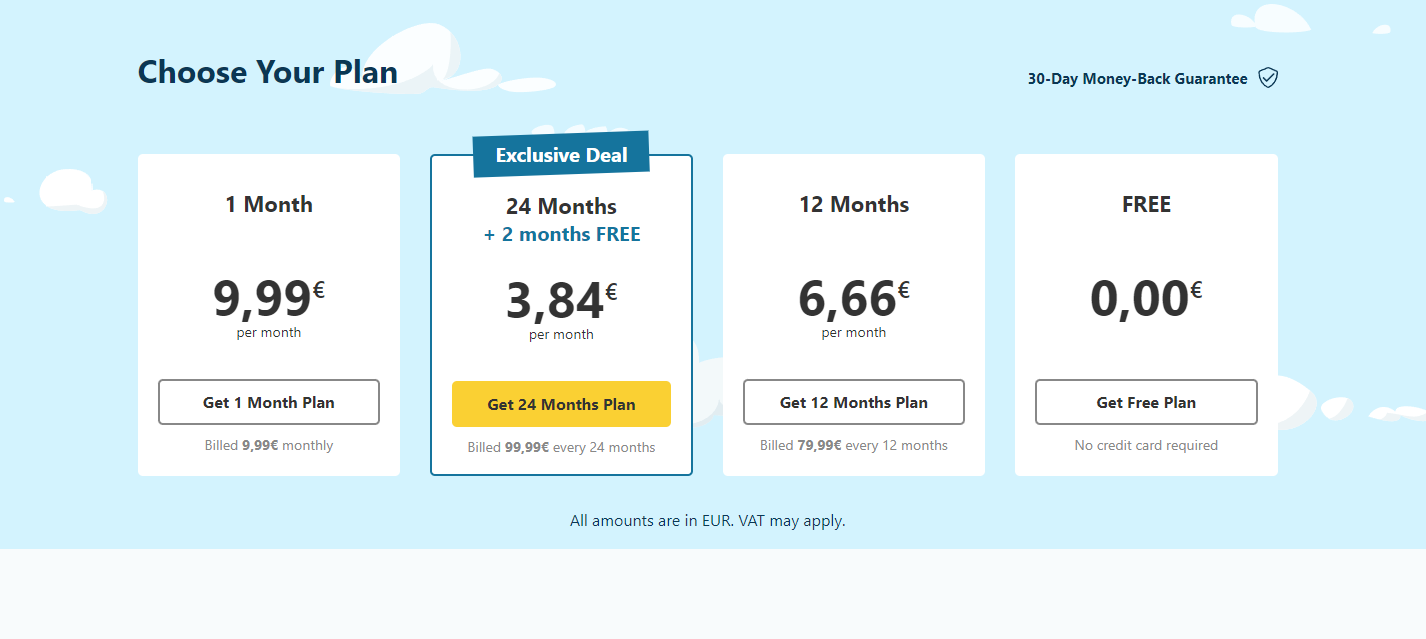Choose the yellow Get 24 Months Plan button
The width and height of the screenshot is (1426, 639).
tap(561, 404)
